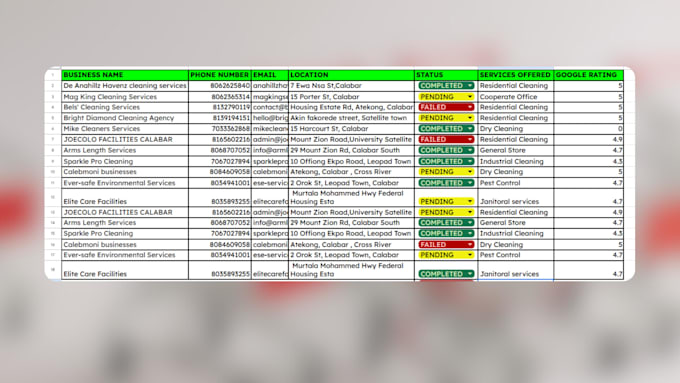The image size is (680, 383).
Task: Select the PHONE NUMBER header cell
Action: [x=220, y=75]
